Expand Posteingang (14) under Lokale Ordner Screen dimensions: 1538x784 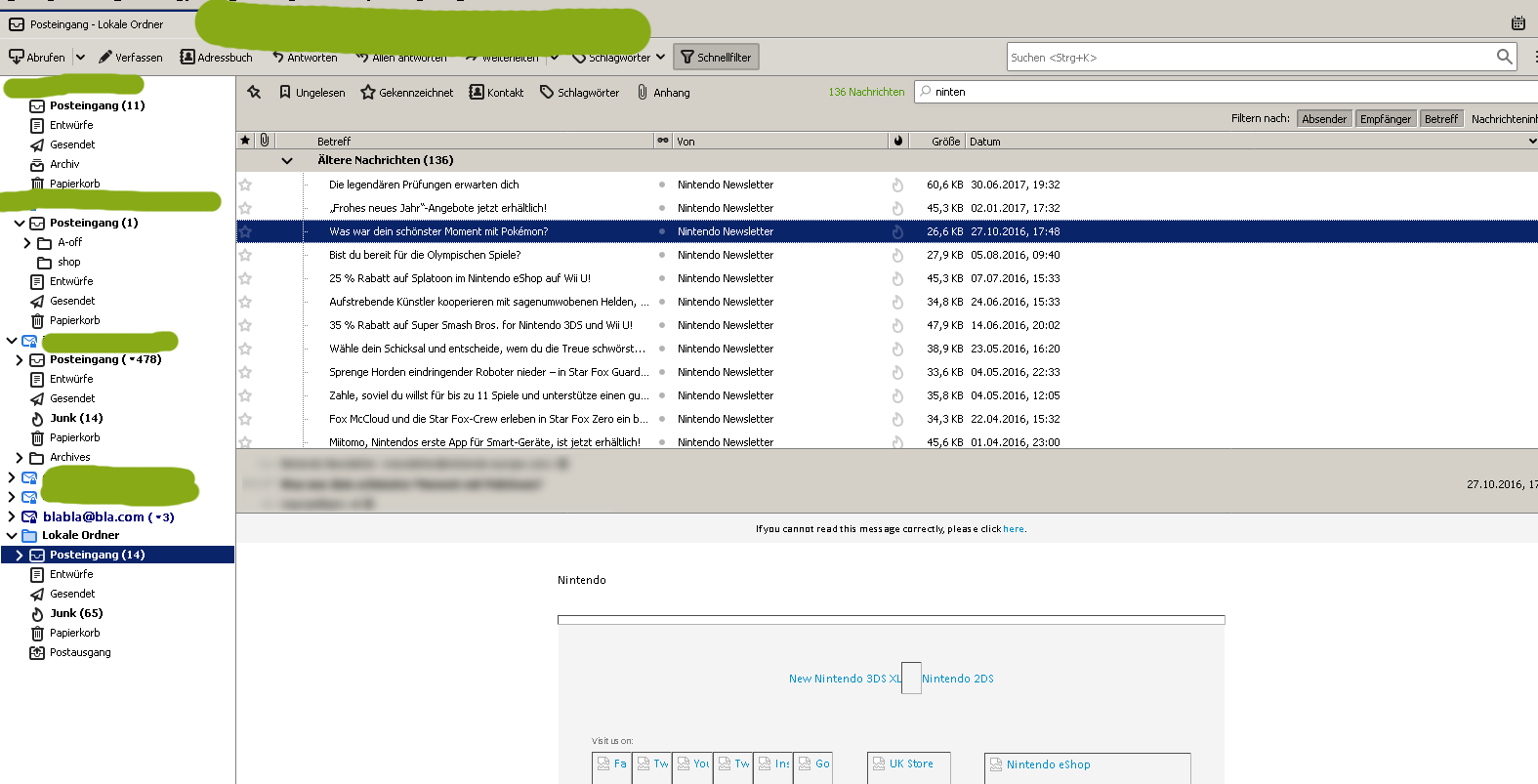(x=19, y=555)
